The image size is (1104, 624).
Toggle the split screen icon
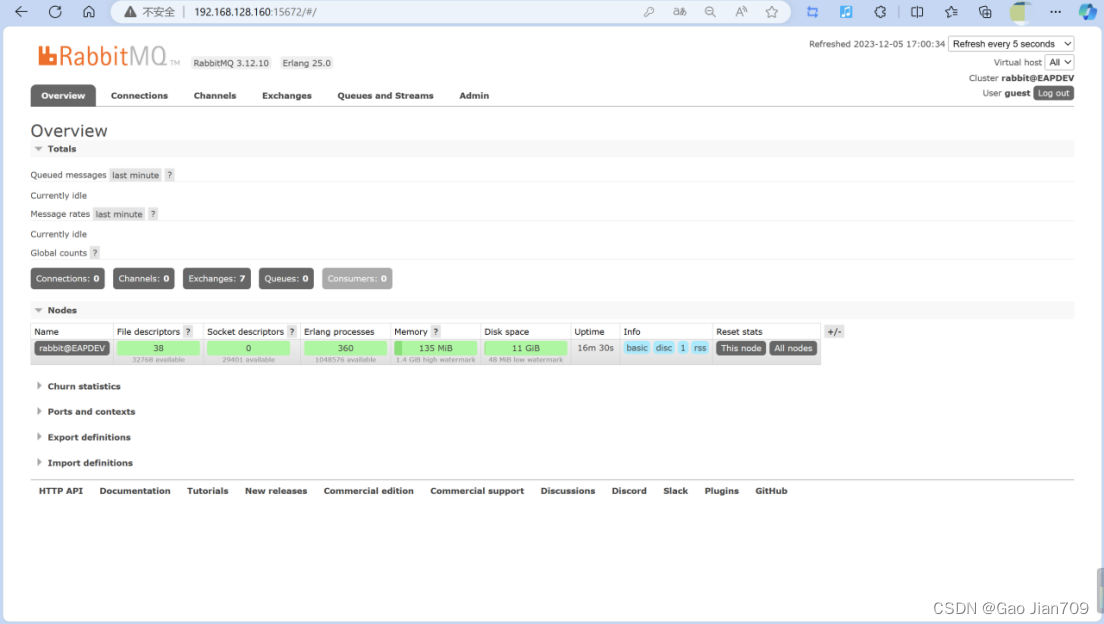pos(917,12)
